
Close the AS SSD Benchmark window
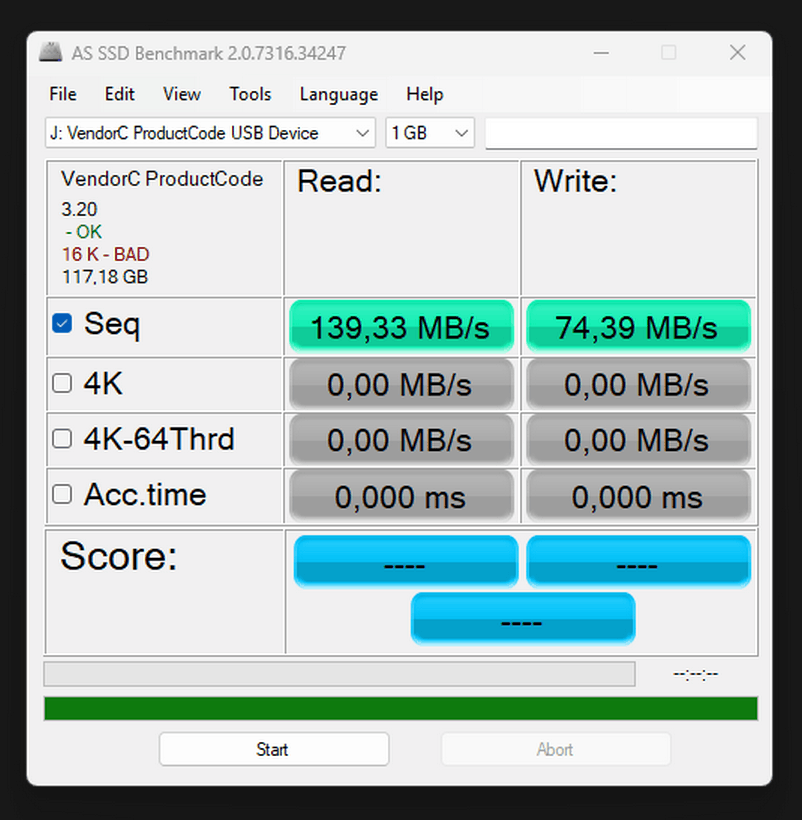point(738,52)
